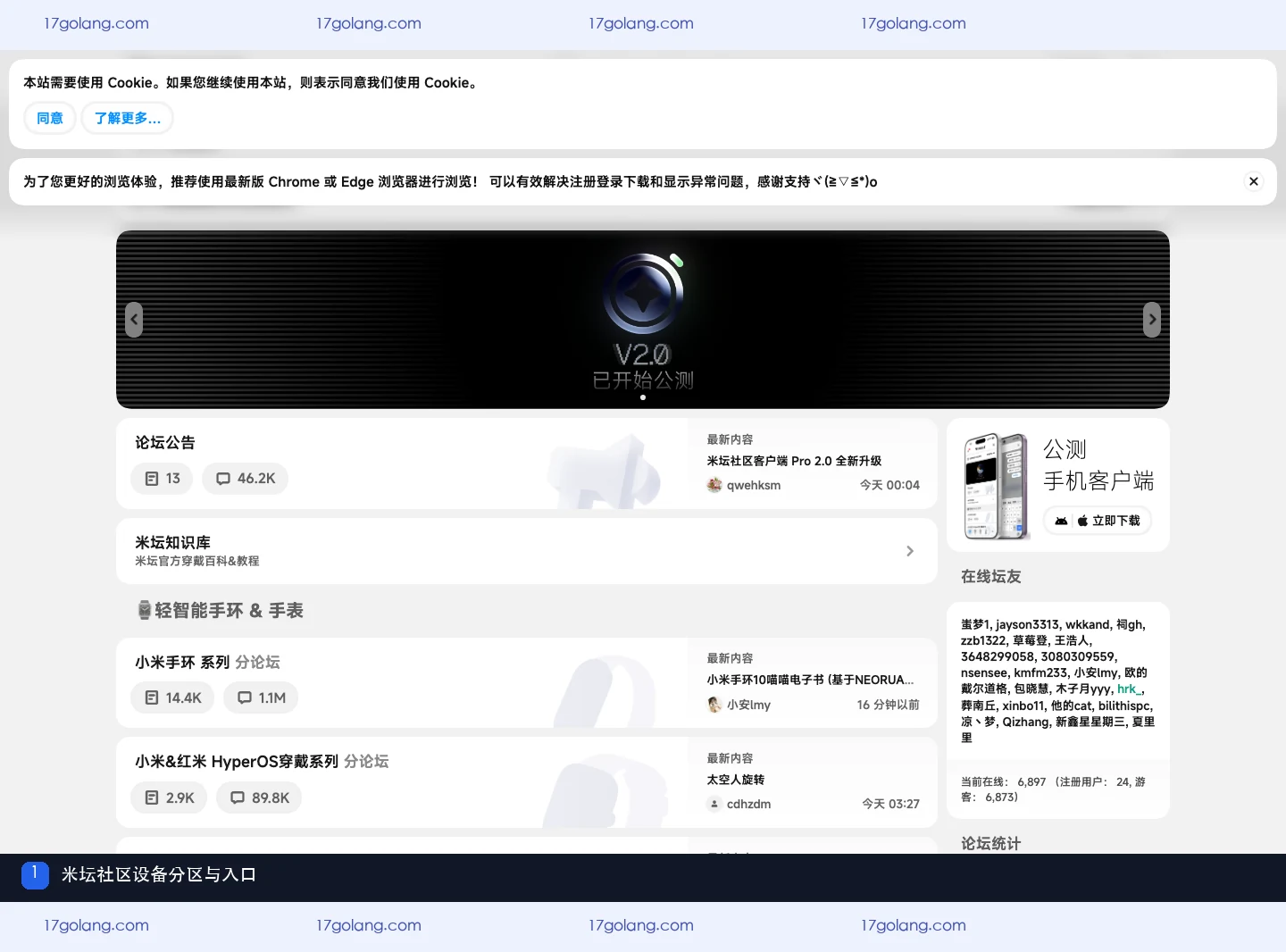Click the 在线坛友 sidebar heading
1286x952 pixels.
coord(991,577)
